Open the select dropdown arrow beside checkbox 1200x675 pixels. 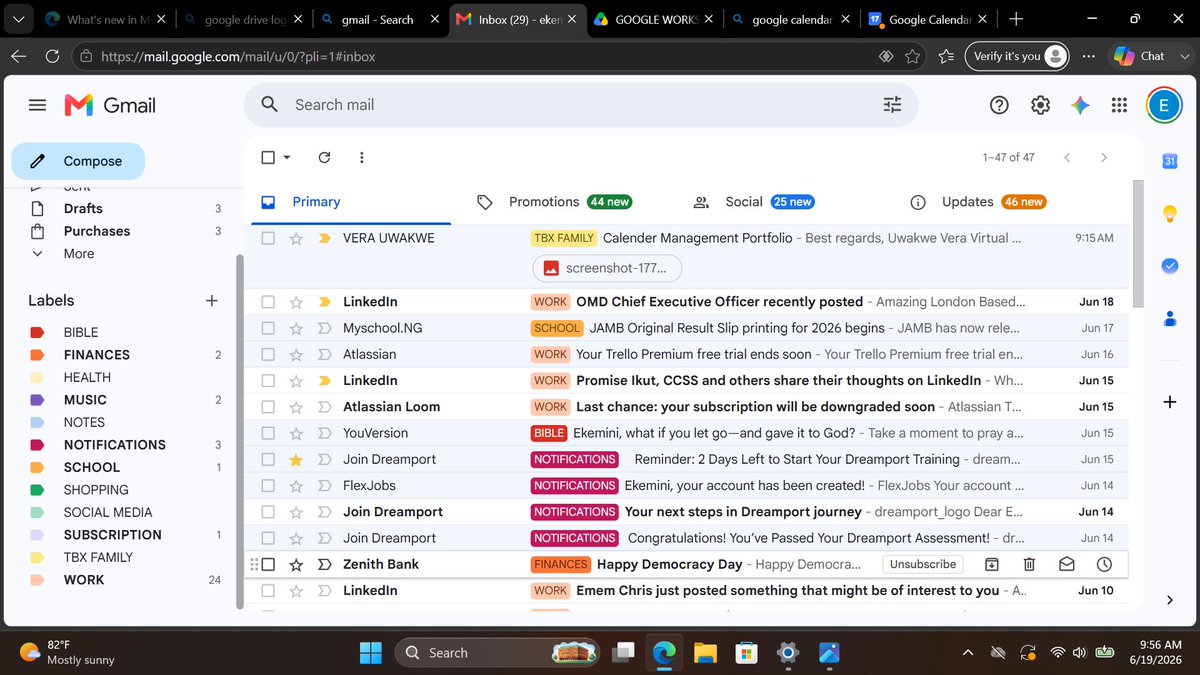(x=287, y=157)
